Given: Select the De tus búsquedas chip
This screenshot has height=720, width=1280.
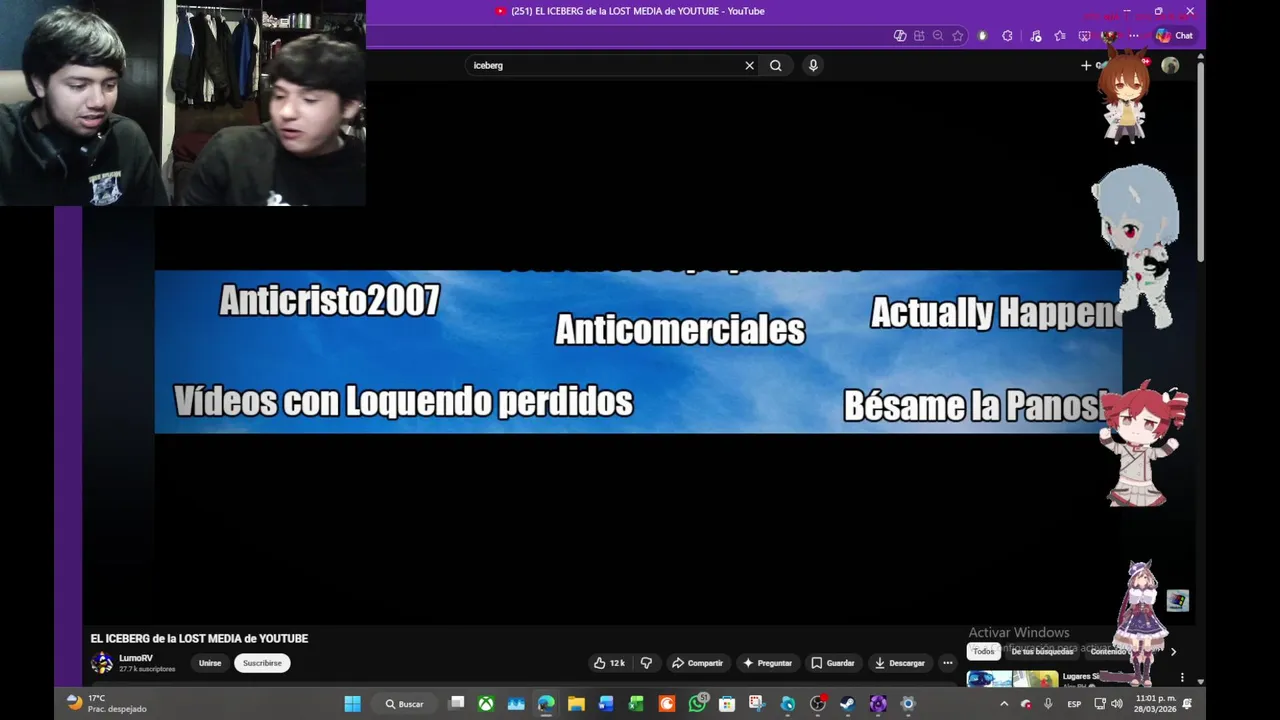Looking at the screenshot, I should pyautogui.click(x=1041, y=652).
